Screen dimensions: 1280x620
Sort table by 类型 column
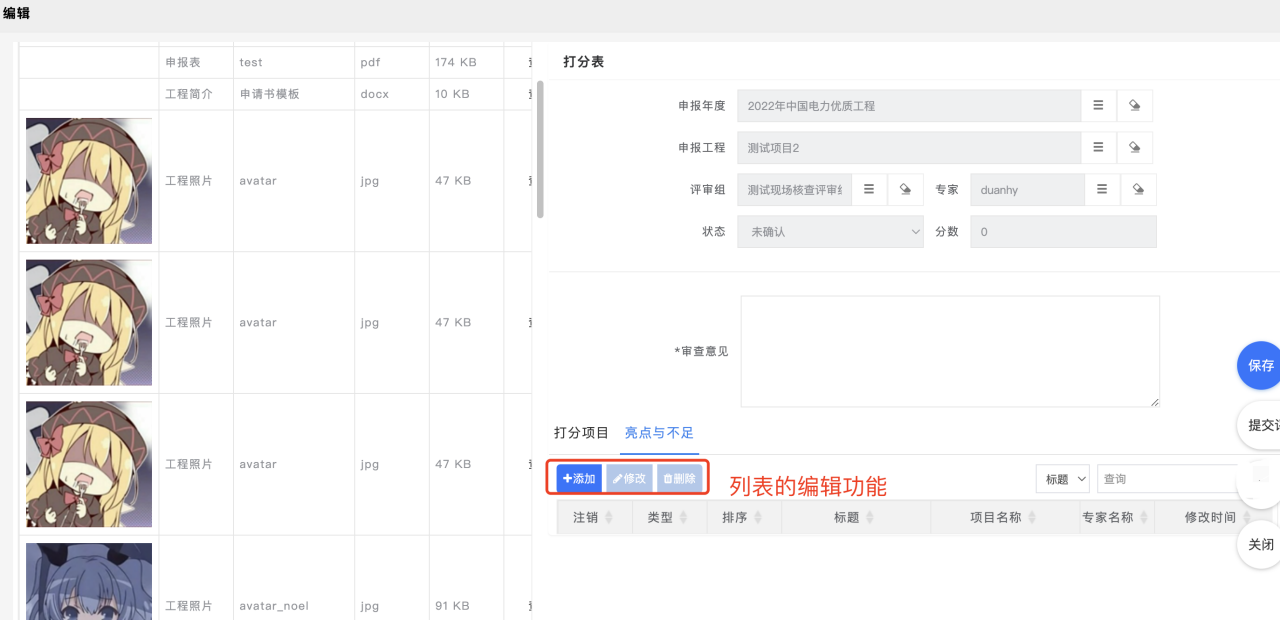tap(669, 517)
